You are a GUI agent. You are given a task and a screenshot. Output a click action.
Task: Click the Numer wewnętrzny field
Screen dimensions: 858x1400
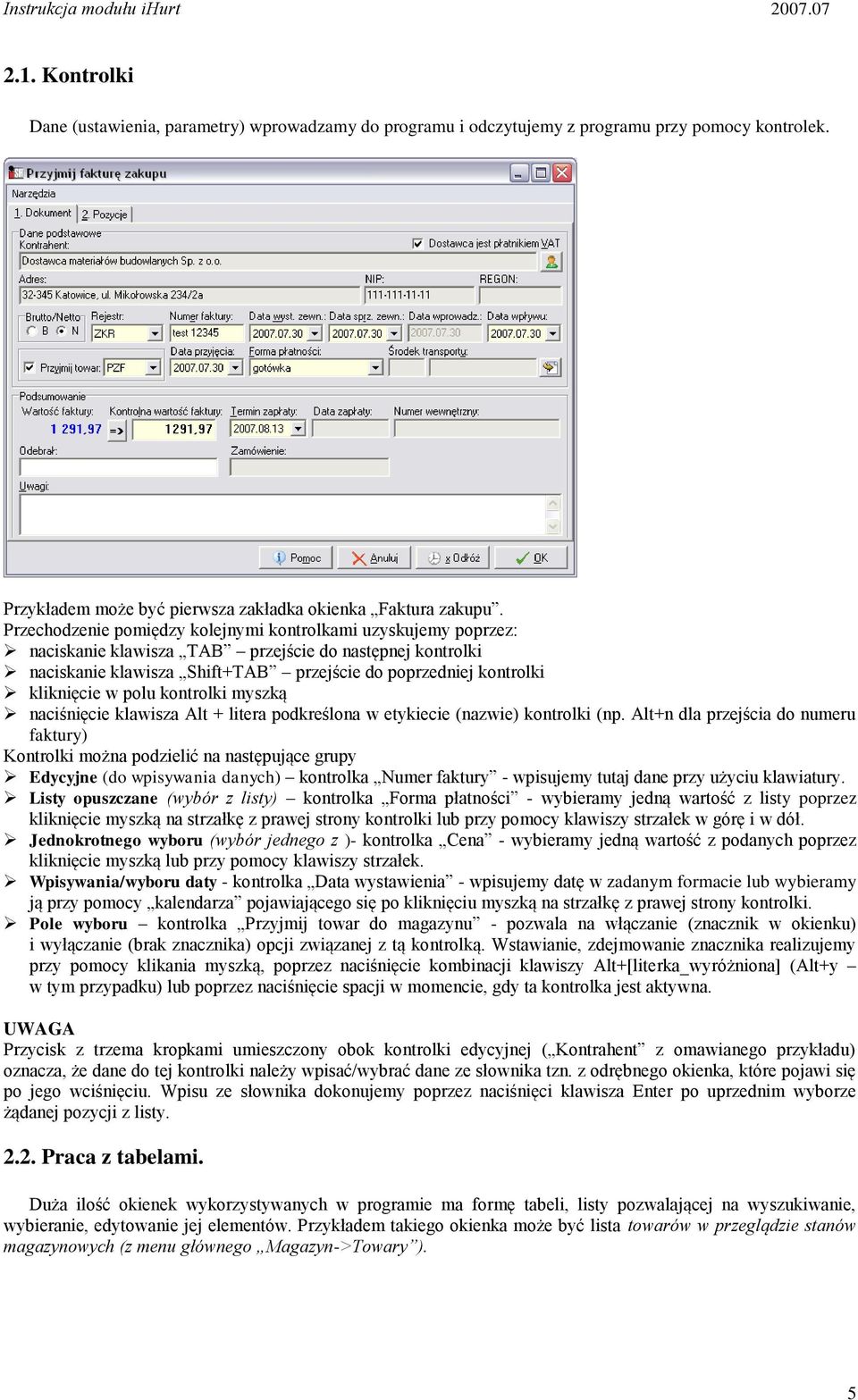477,429
